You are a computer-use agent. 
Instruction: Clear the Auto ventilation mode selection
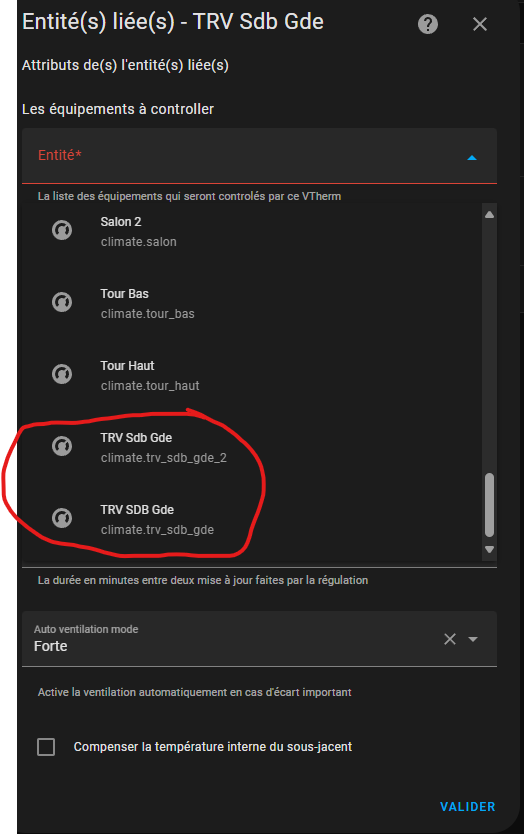pyautogui.click(x=450, y=639)
